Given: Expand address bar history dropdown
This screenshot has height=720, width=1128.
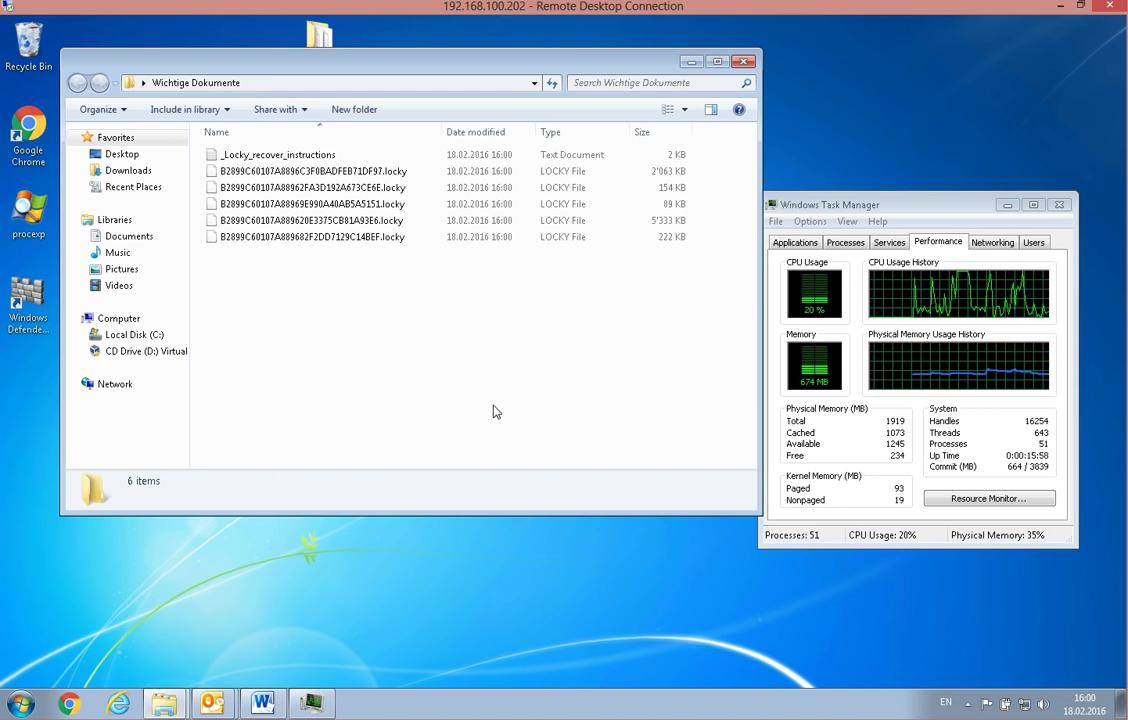Looking at the screenshot, I should [535, 83].
